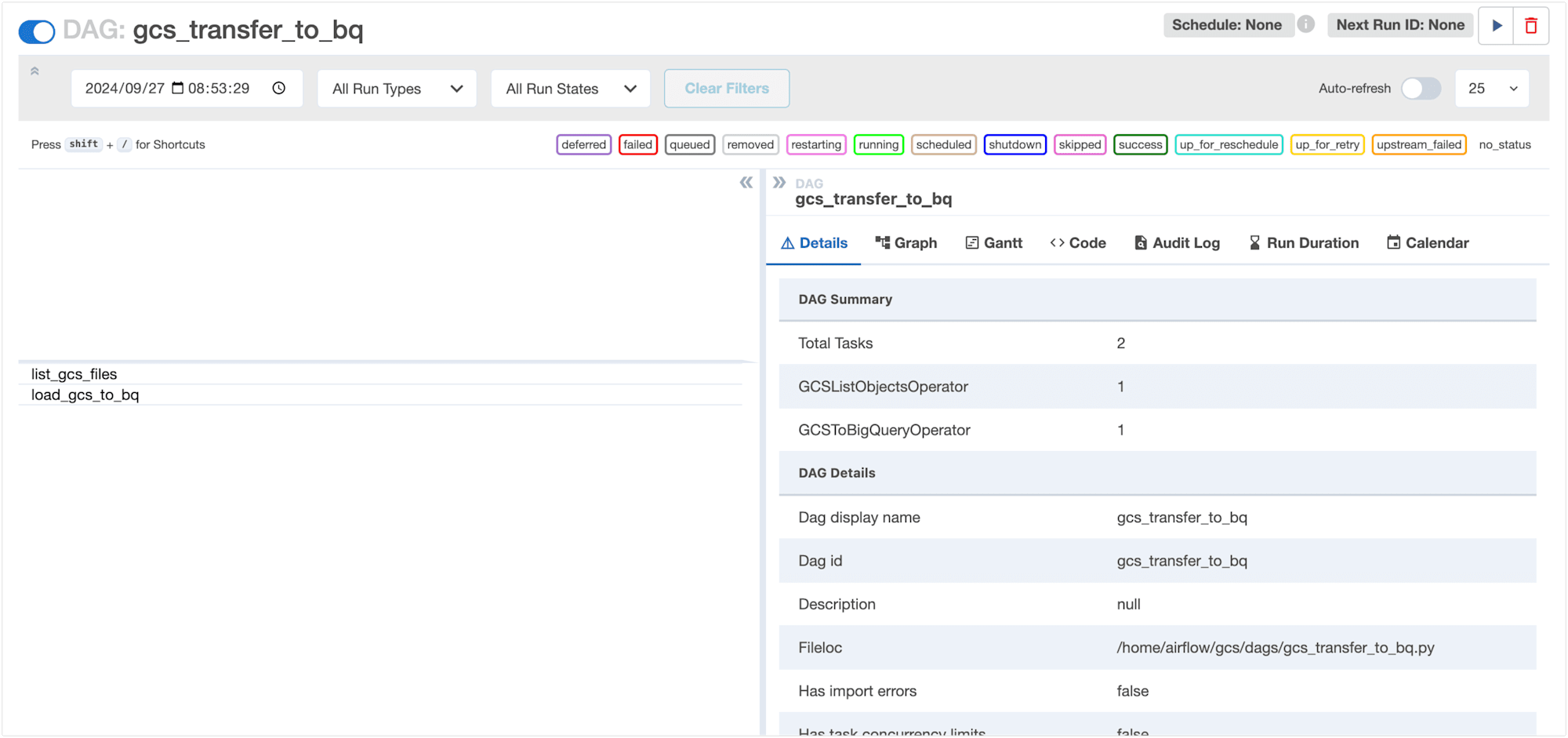This screenshot has height=738, width=1568.
Task: Delete the DAG using the trash icon
Action: pyautogui.click(x=1531, y=25)
